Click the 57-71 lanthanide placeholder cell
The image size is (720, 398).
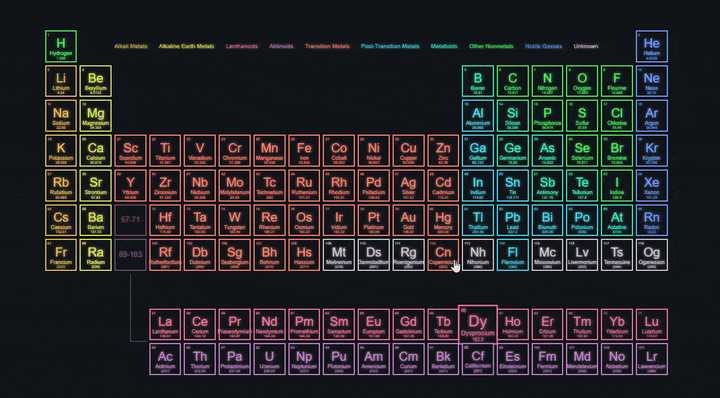(x=130, y=220)
